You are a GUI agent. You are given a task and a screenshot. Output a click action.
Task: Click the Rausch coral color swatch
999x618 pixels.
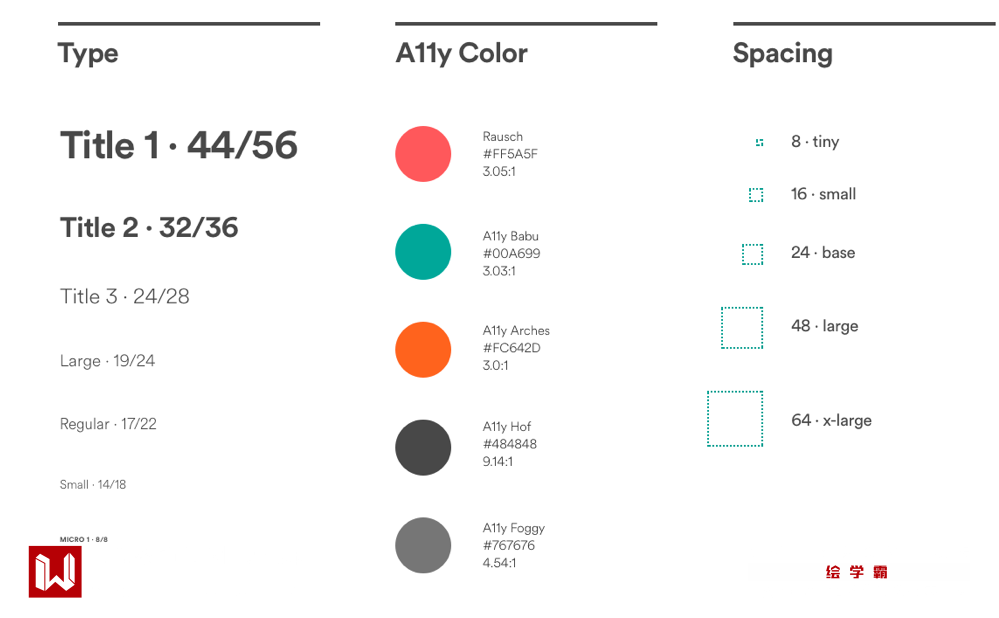coord(423,154)
